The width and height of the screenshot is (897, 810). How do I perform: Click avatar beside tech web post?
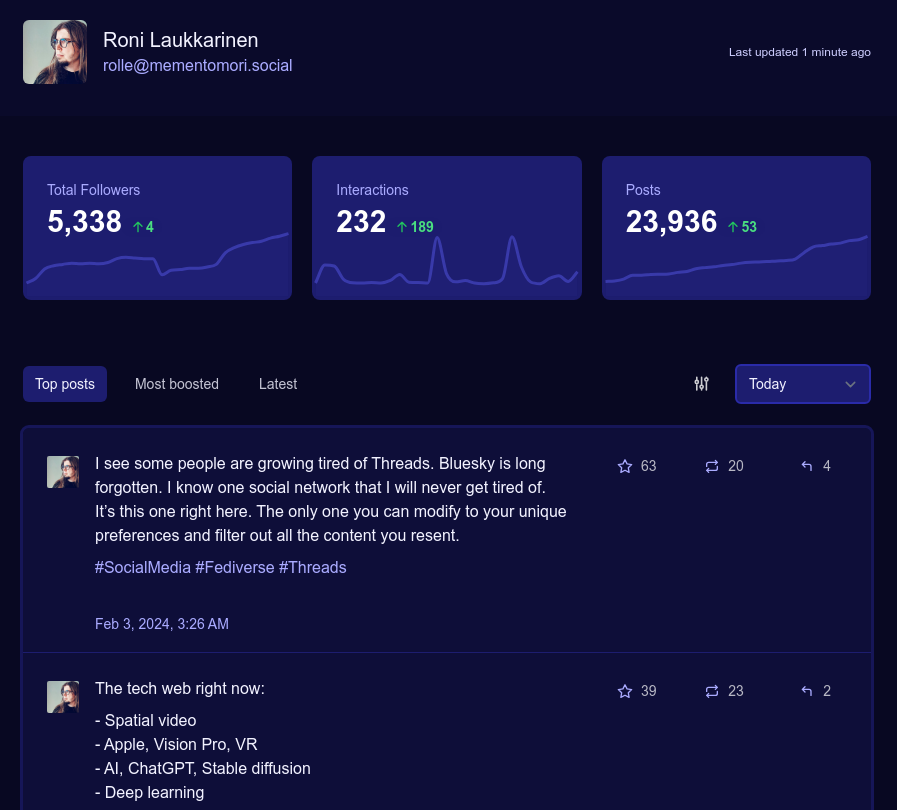coord(63,697)
